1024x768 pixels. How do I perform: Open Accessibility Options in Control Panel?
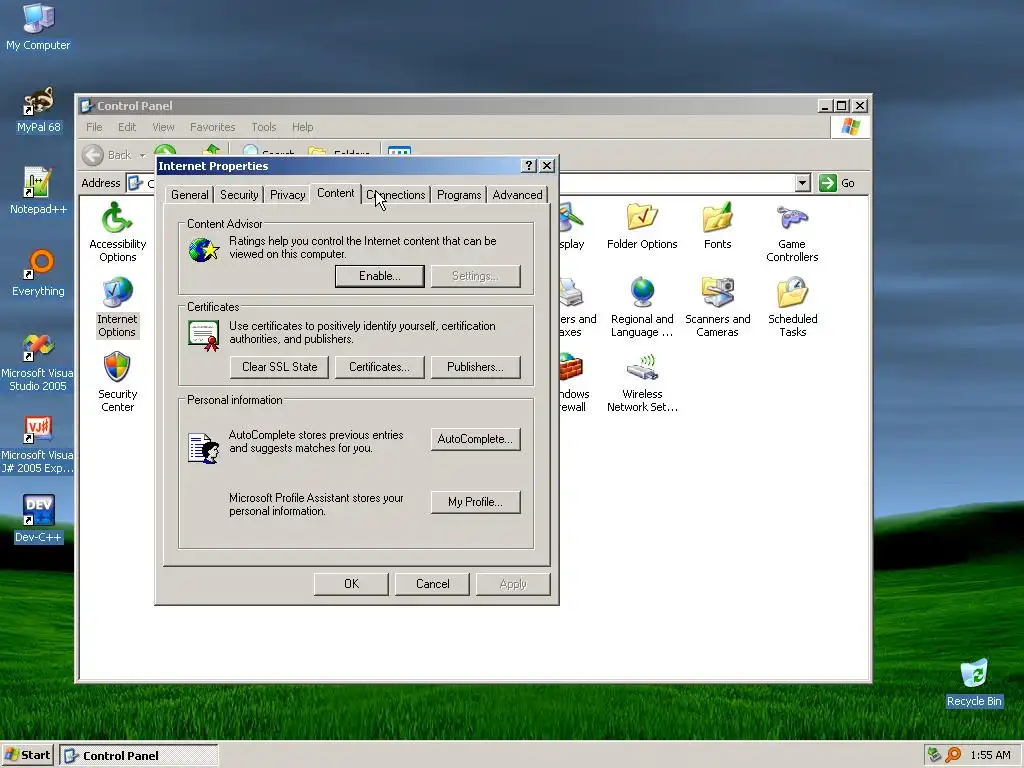[118, 232]
